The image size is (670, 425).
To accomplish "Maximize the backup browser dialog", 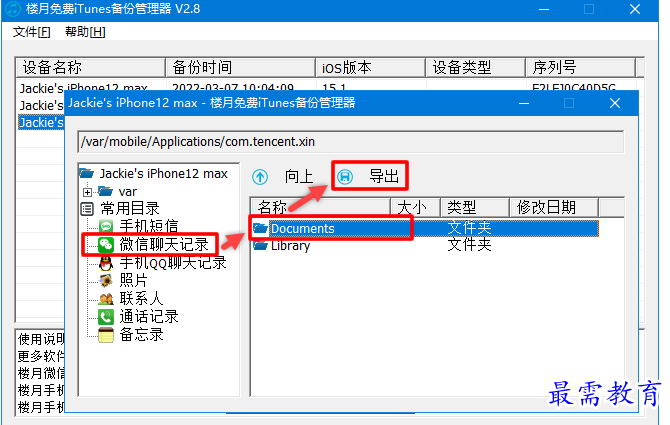I will 569,103.
